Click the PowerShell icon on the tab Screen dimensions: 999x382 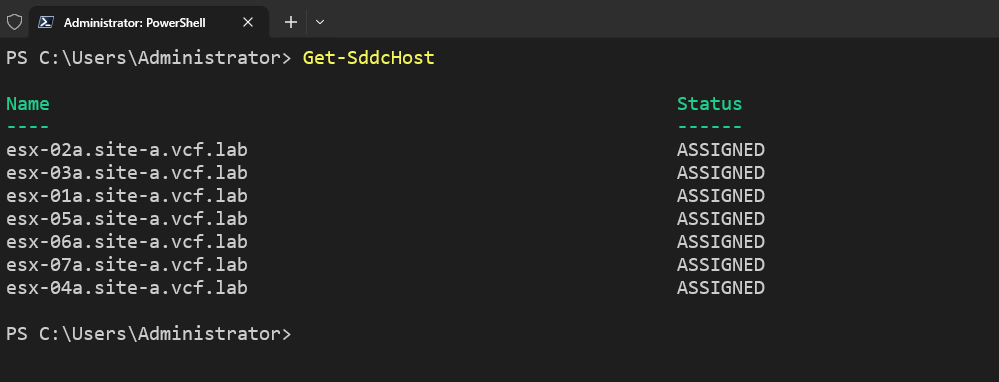46,22
